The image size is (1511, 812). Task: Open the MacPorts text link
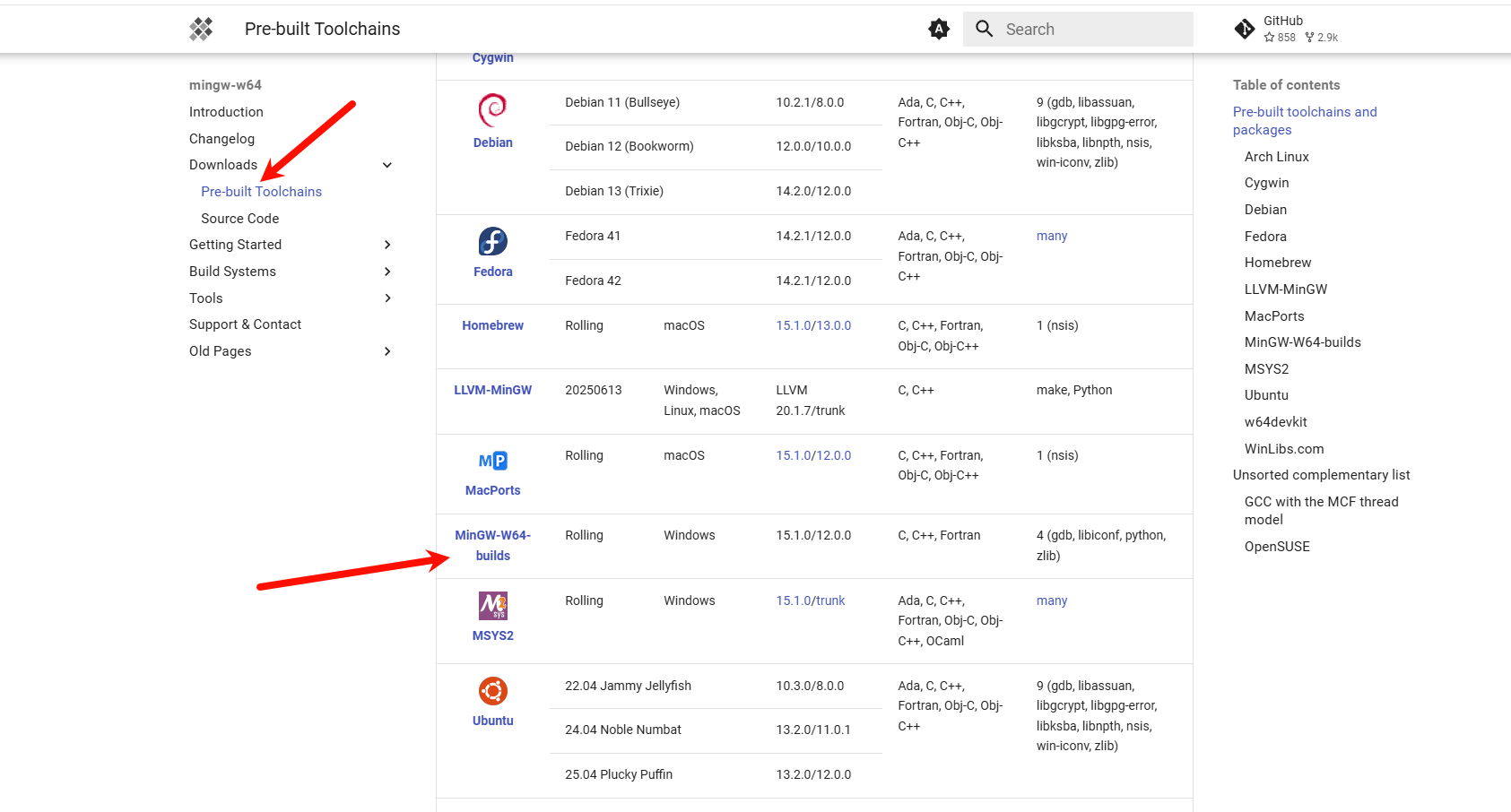click(x=493, y=490)
